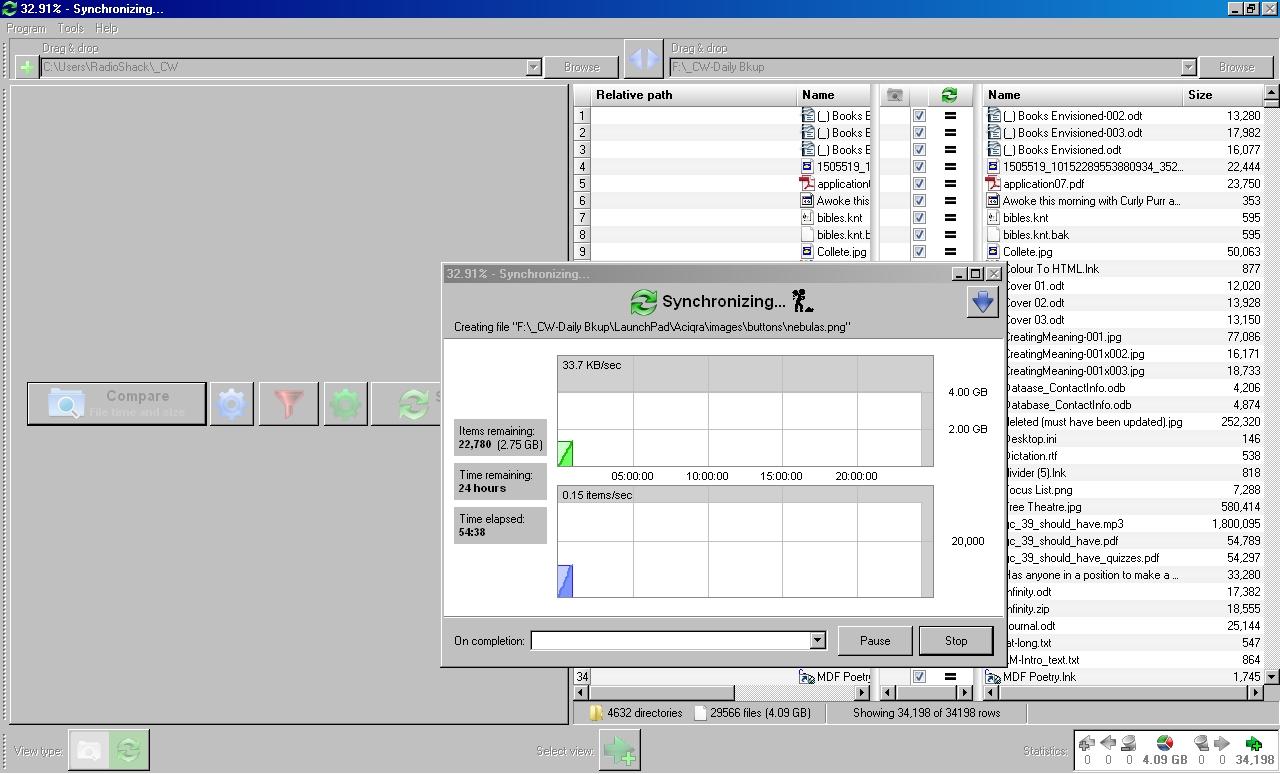Click the swap sides blue arrows button
This screenshot has width=1280, height=774.
(643, 59)
